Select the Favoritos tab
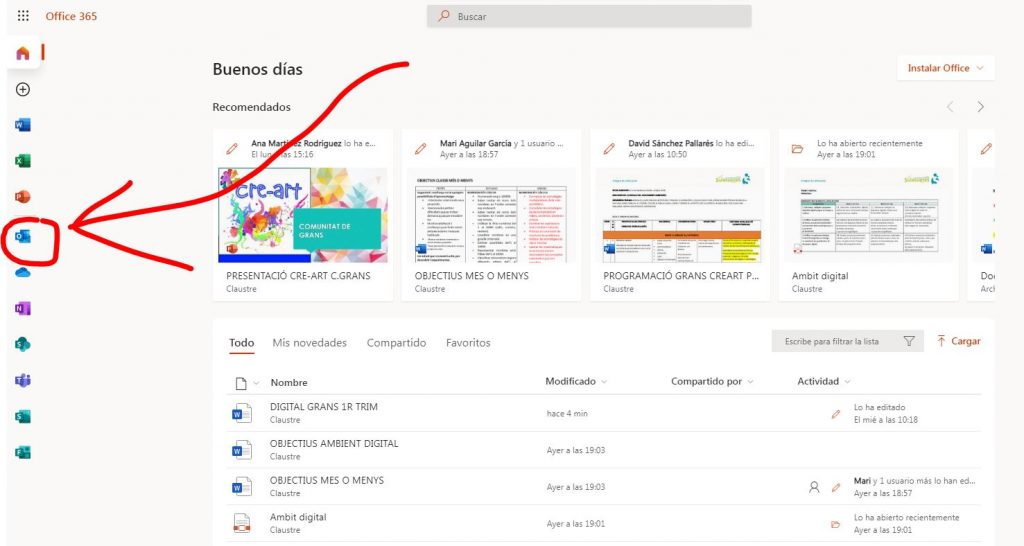Image resolution: width=1024 pixels, height=546 pixels. click(x=468, y=343)
